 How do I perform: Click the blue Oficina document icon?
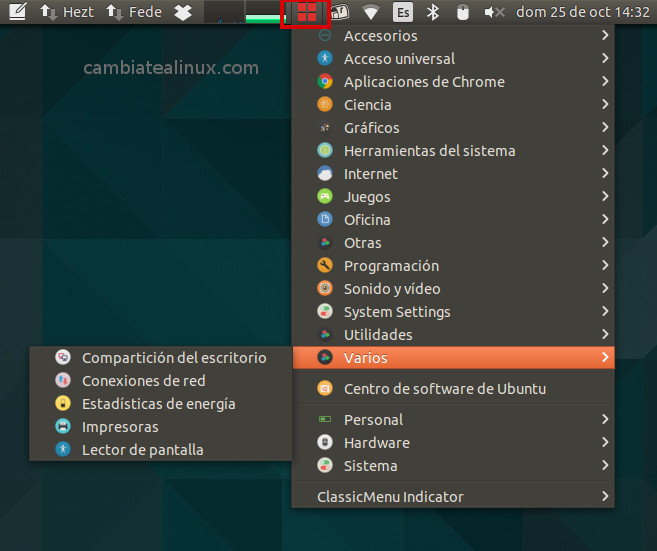click(x=325, y=220)
